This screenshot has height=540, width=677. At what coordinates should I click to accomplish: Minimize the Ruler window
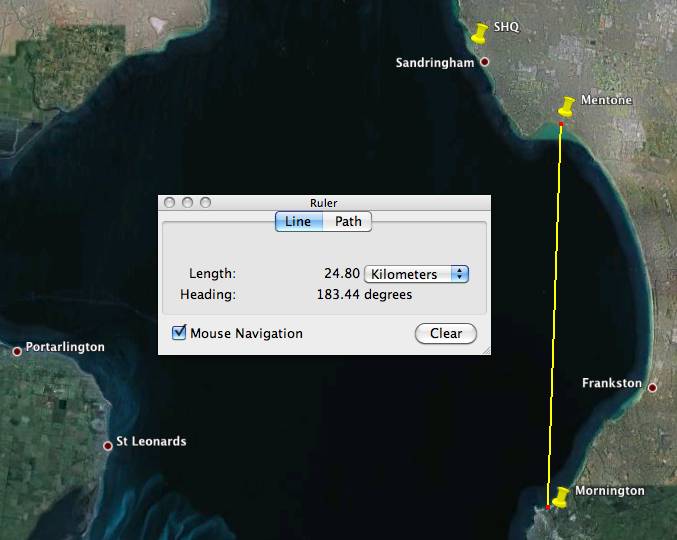187,202
